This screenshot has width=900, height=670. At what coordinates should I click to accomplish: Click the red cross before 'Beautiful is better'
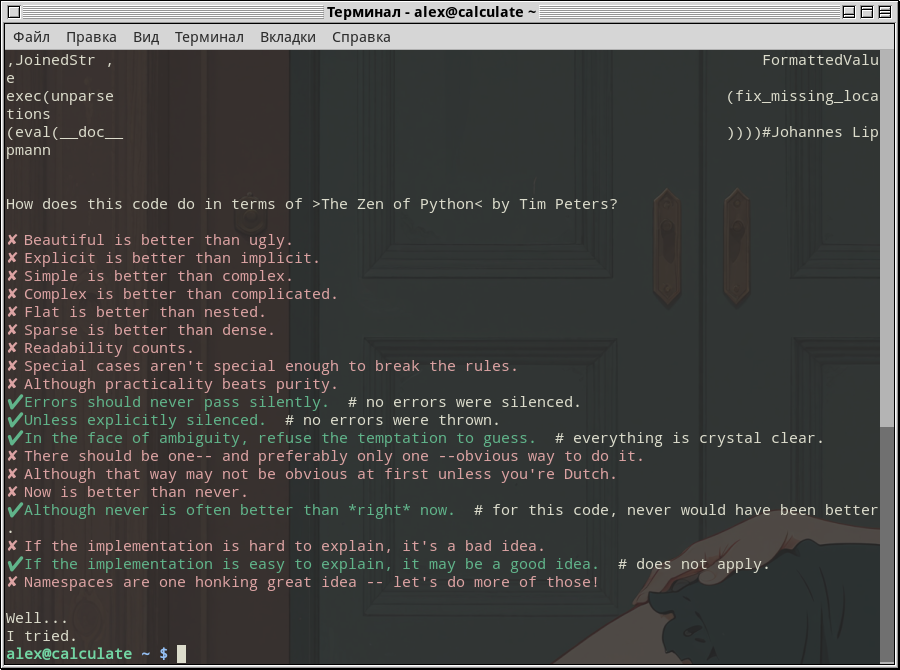pos(12,240)
